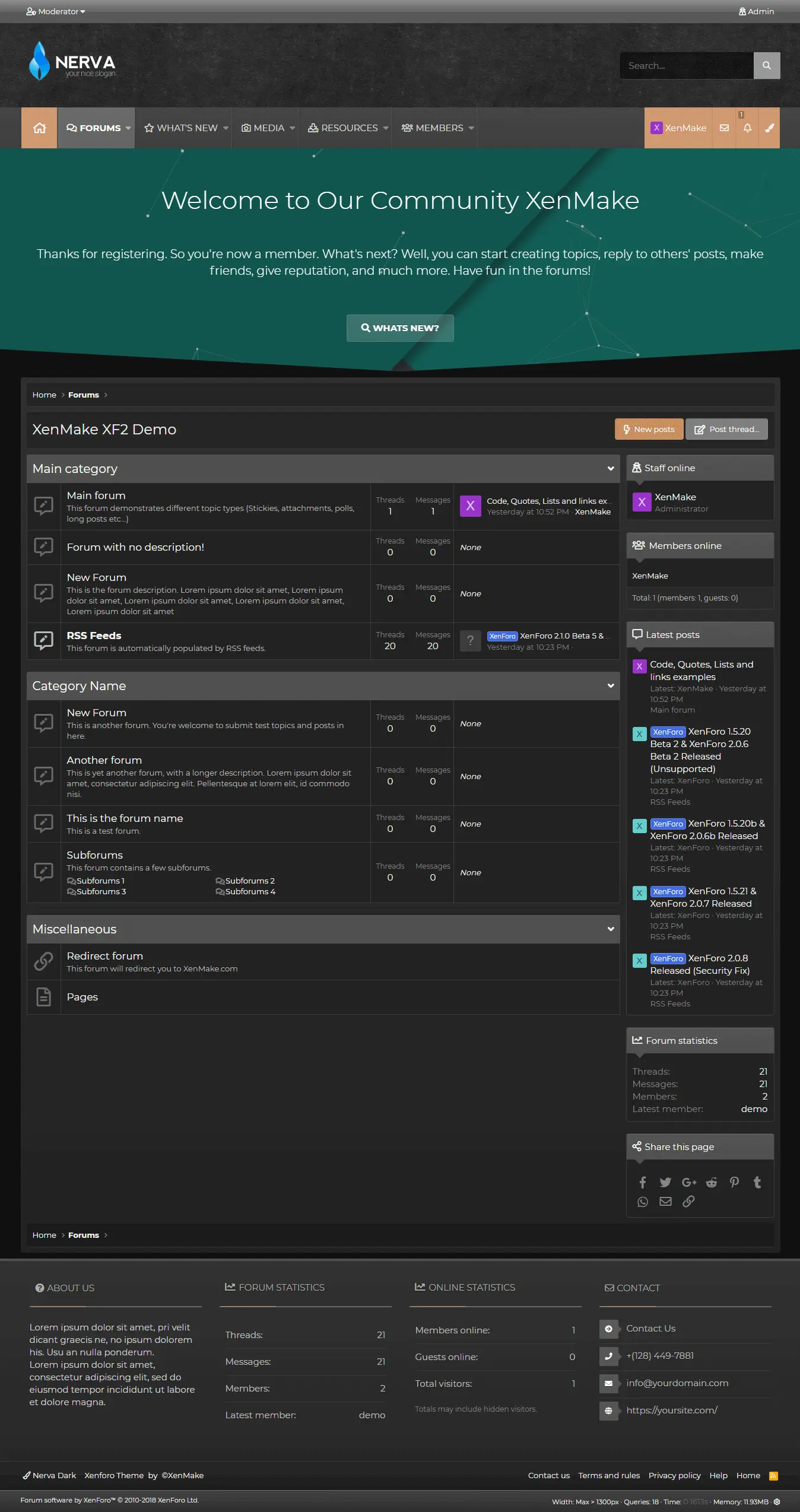Click the paintbrush style chooser icon
This screenshot has width=800, height=1512.
click(769, 128)
